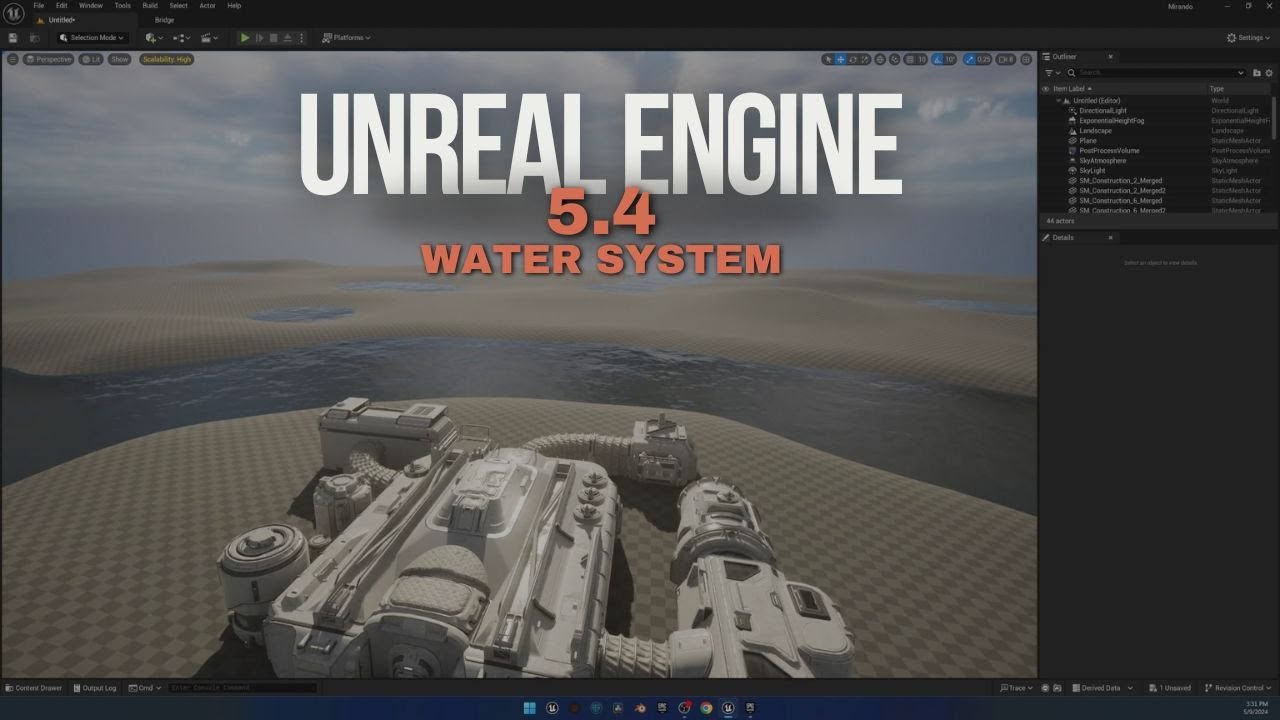Click the Perspective view mode button
Image resolution: width=1280 pixels, height=720 pixels.
coord(49,59)
